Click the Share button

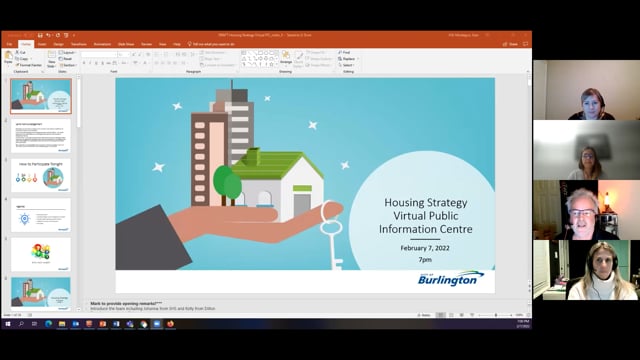511,44
